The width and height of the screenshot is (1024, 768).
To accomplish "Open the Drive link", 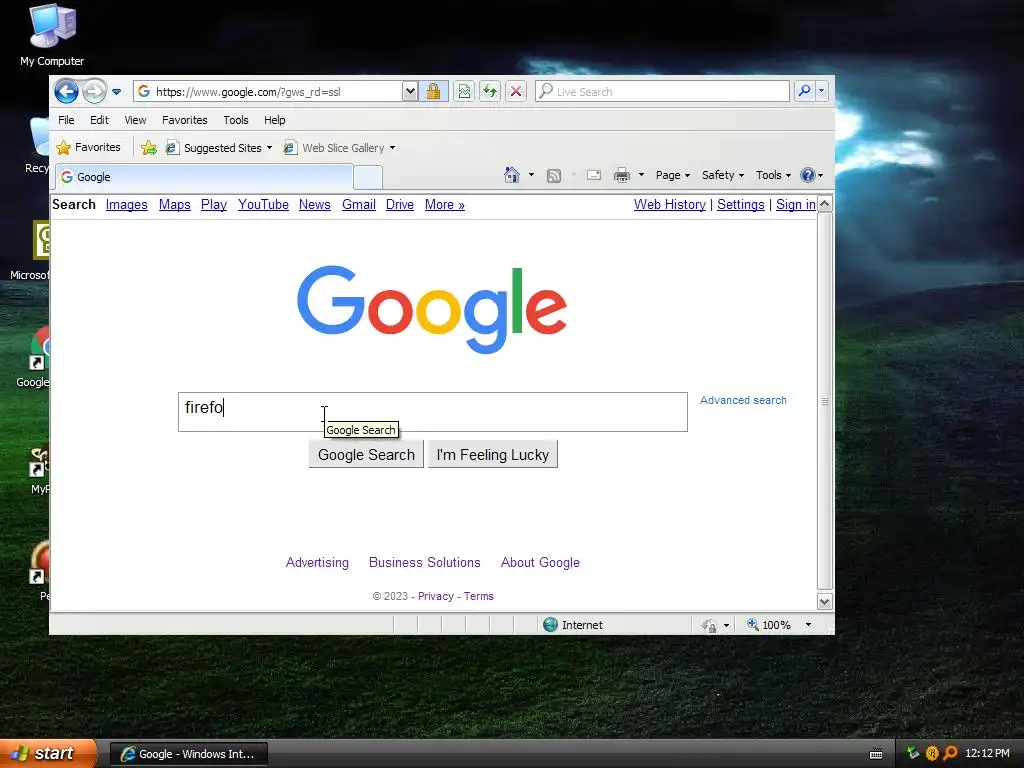I will click(400, 204).
